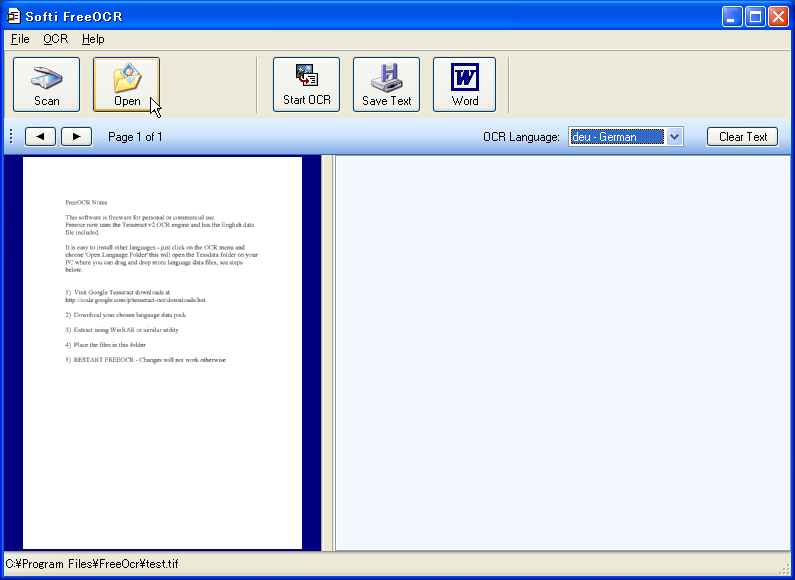The image size is (795, 580).
Task: Click the OCR Language label
Action: point(521,137)
